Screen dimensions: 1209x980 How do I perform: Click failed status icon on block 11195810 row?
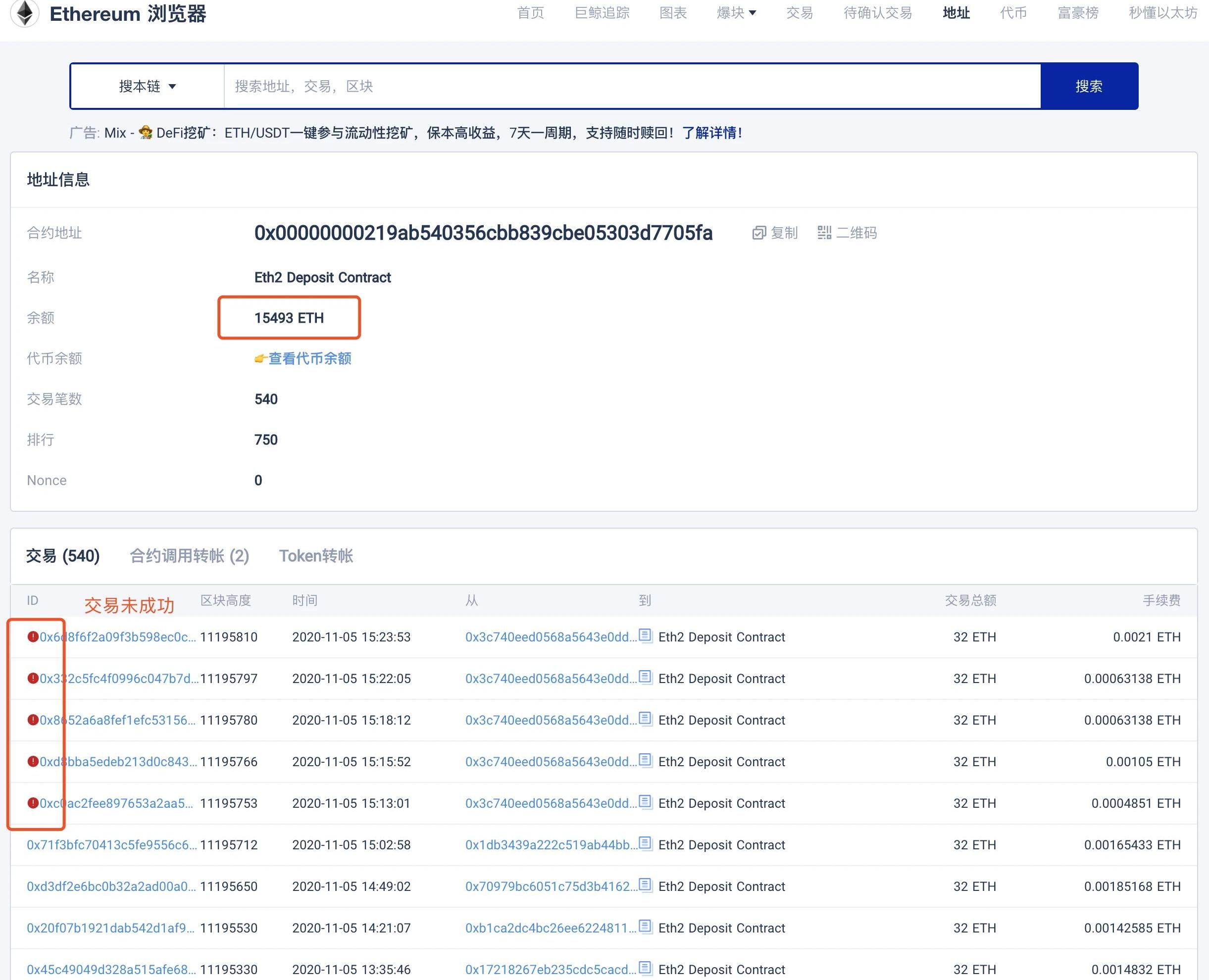pyautogui.click(x=33, y=637)
